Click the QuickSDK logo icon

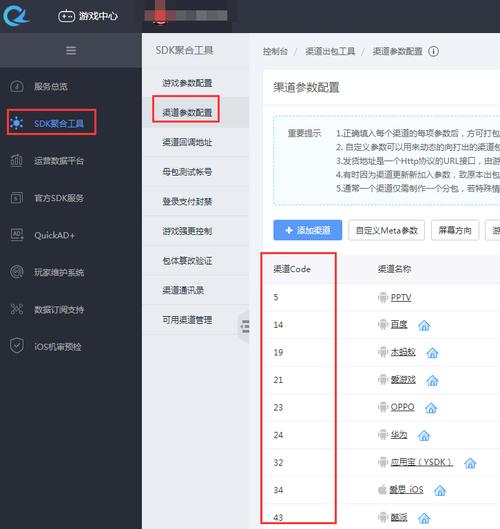point(17,16)
